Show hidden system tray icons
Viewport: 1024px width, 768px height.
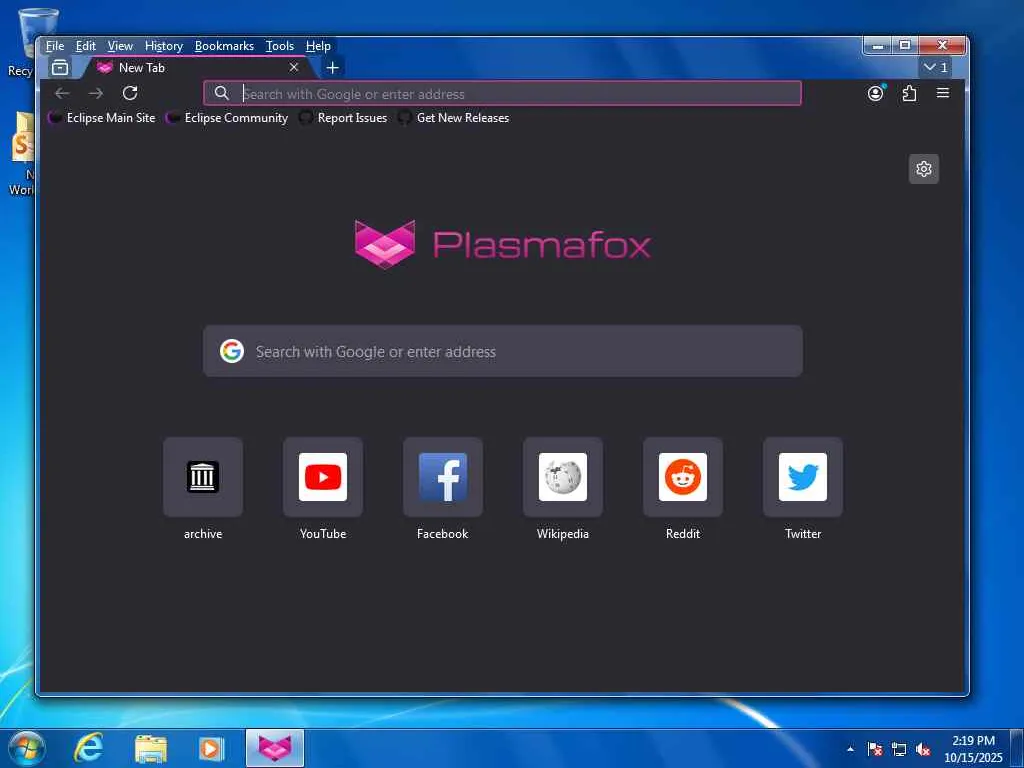pyautogui.click(x=850, y=749)
